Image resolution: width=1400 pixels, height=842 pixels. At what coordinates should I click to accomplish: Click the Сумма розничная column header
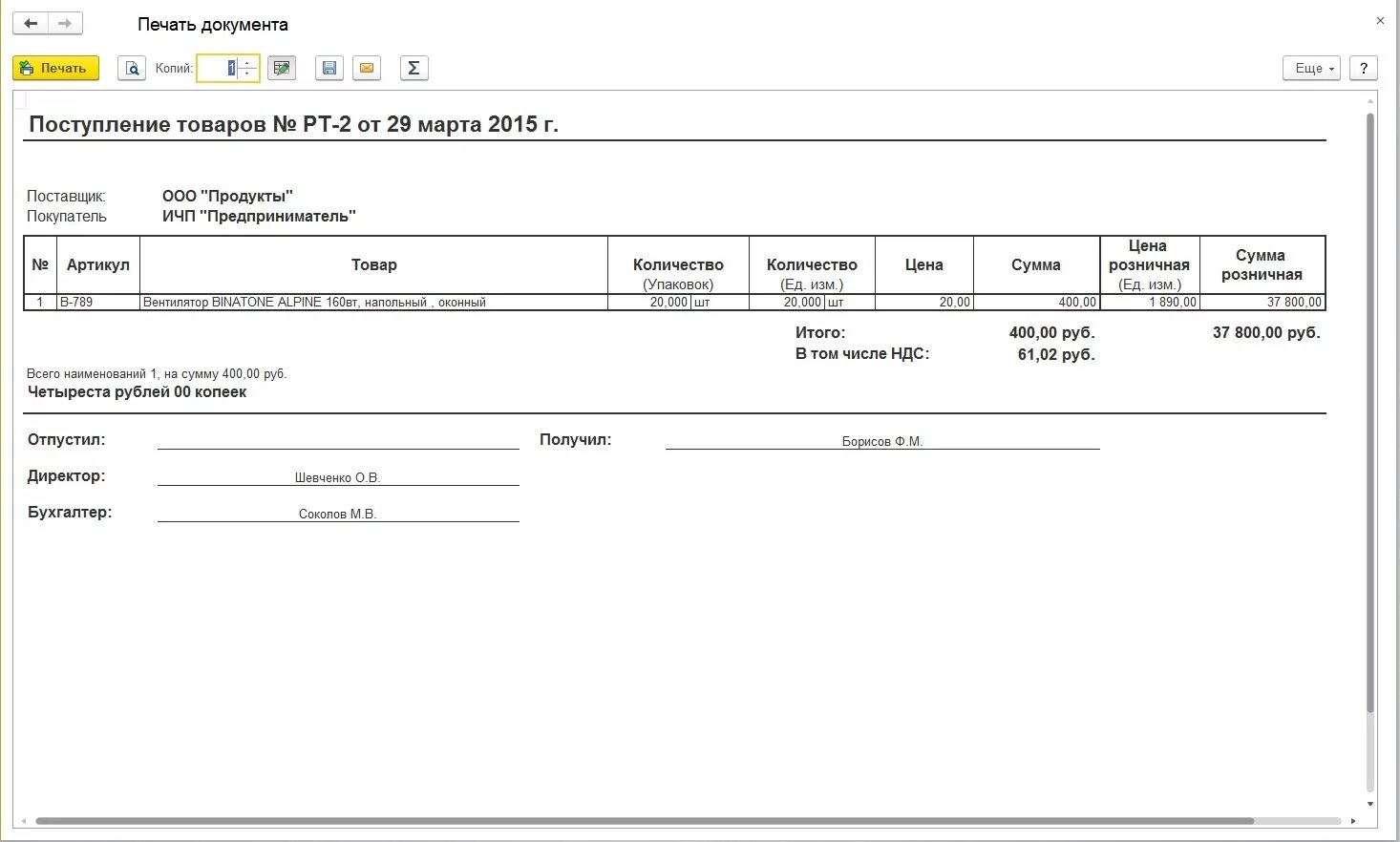coord(1262,264)
